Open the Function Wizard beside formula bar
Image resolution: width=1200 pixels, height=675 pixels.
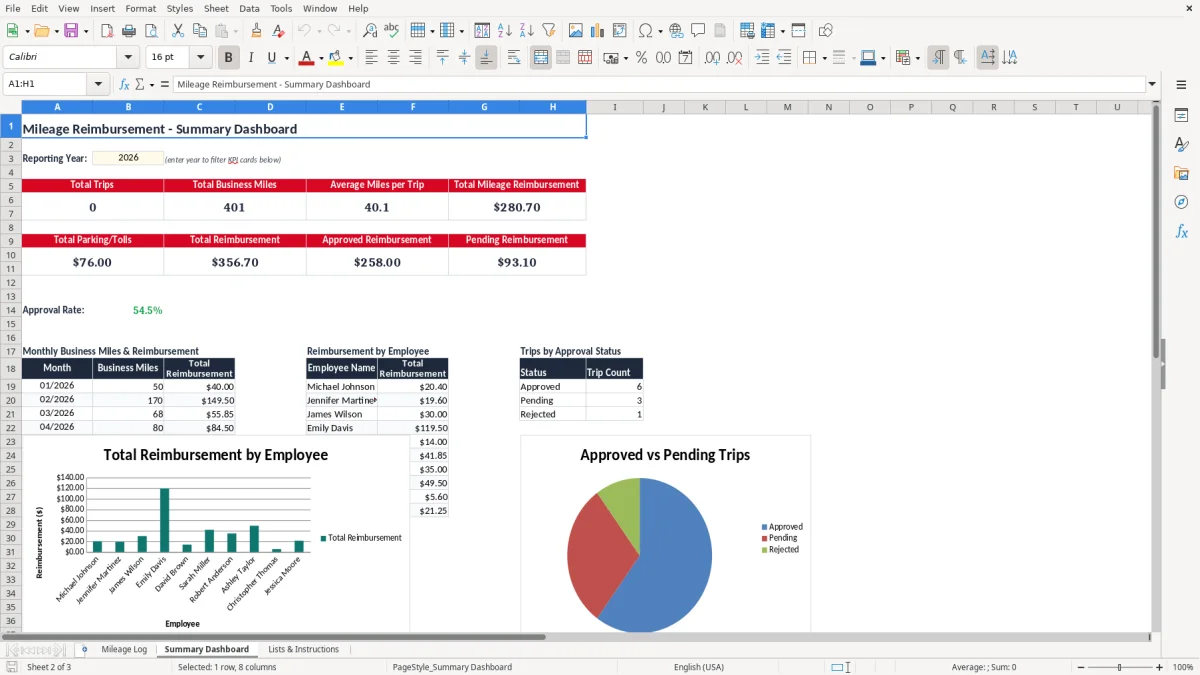[125, 84]
